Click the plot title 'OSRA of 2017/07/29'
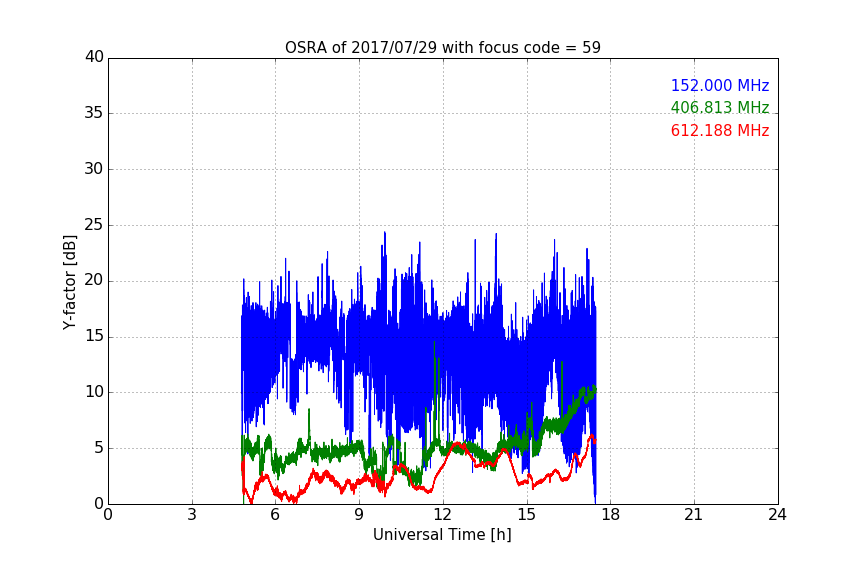Screen dimensions: 864x576 (x=442, y=48)
